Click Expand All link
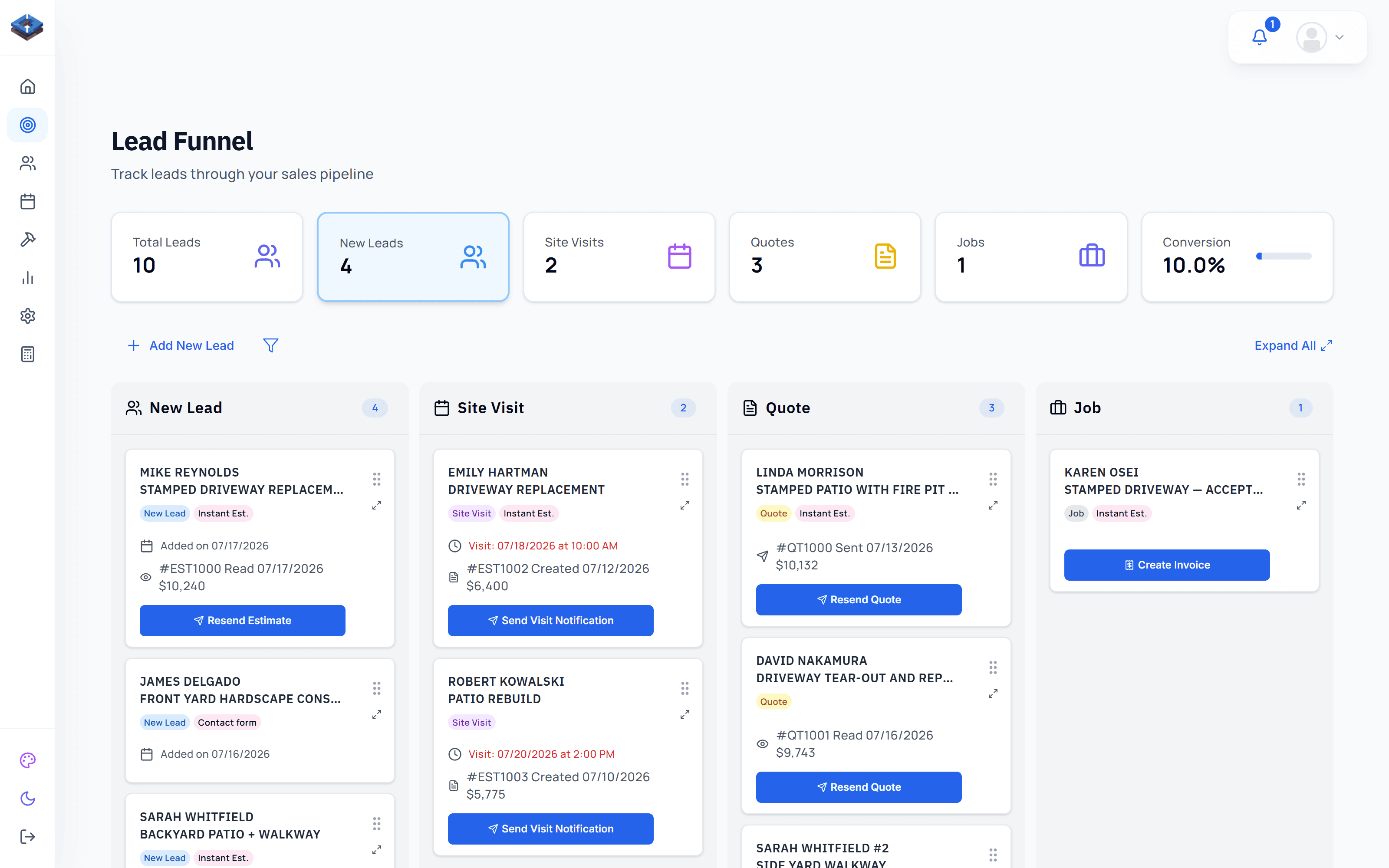Viewport: 1389px width, 868px height. coord(1293,345)
